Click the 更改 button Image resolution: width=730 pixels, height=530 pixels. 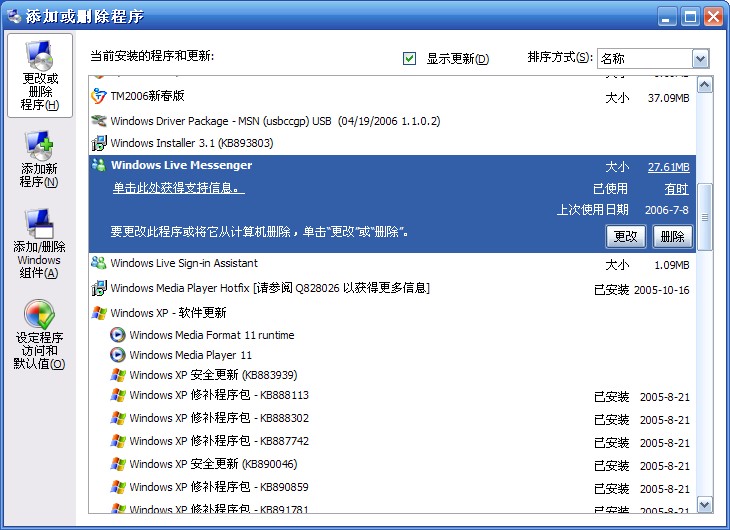(626, 237)
